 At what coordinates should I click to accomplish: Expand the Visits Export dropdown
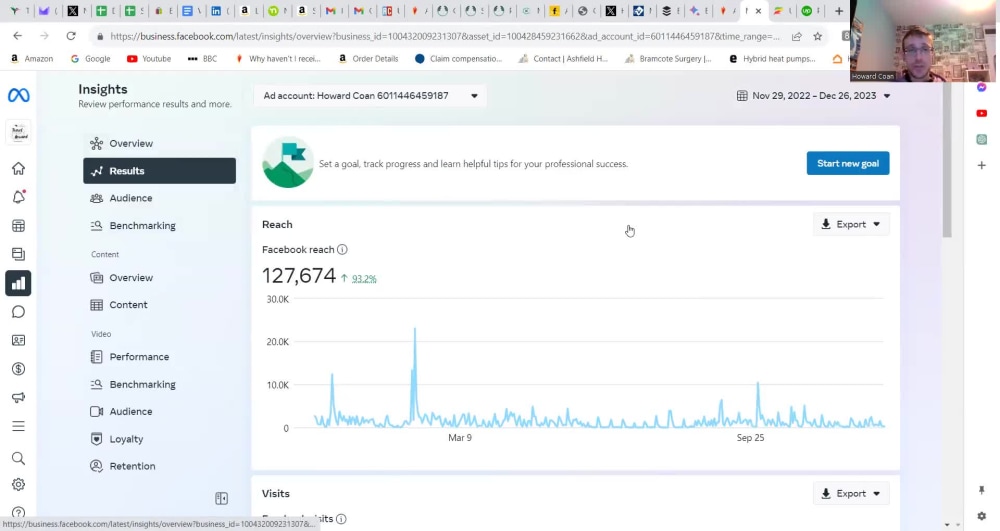pyautogui.click(x=851, y=493)
